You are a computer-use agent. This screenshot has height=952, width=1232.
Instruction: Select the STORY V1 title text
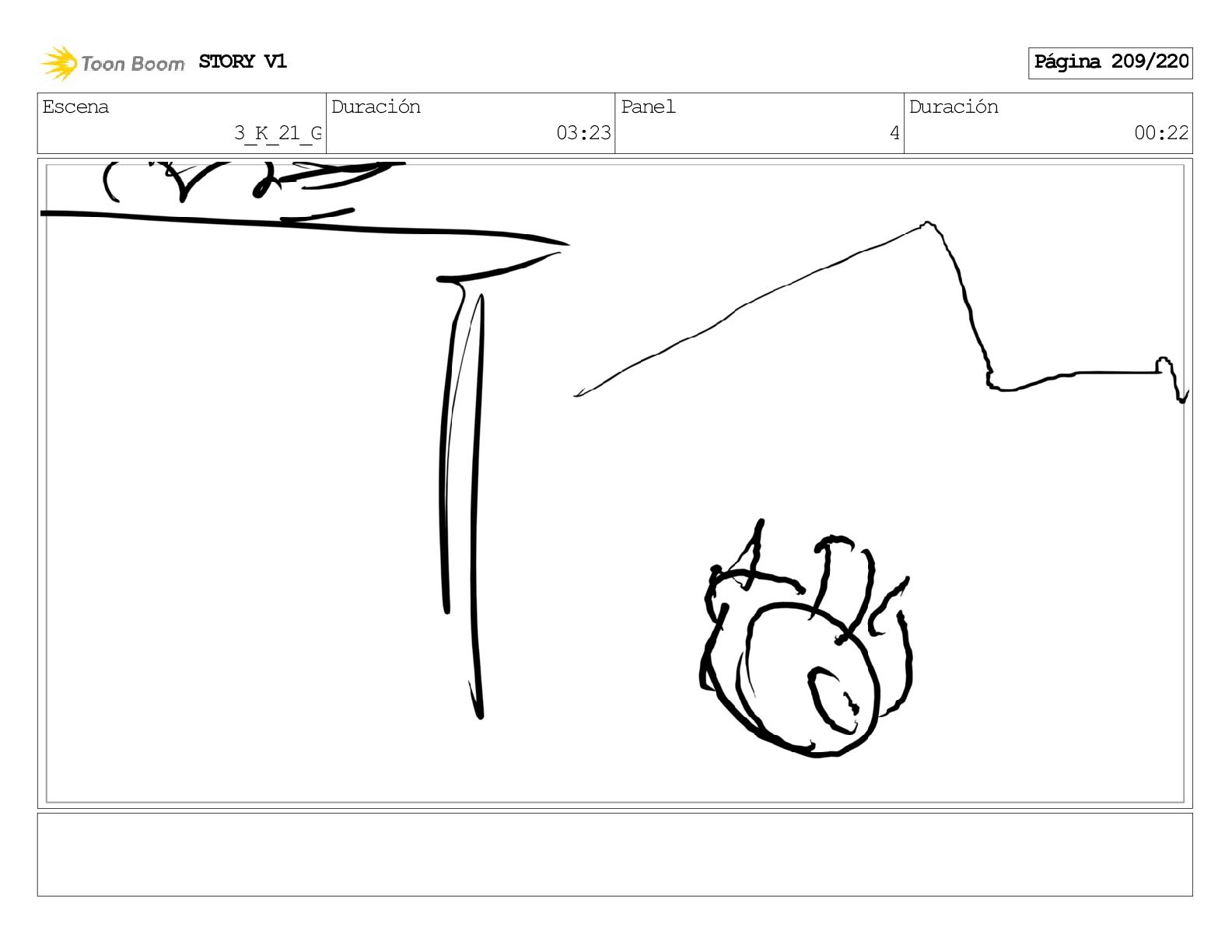click(x=243, y=61)
